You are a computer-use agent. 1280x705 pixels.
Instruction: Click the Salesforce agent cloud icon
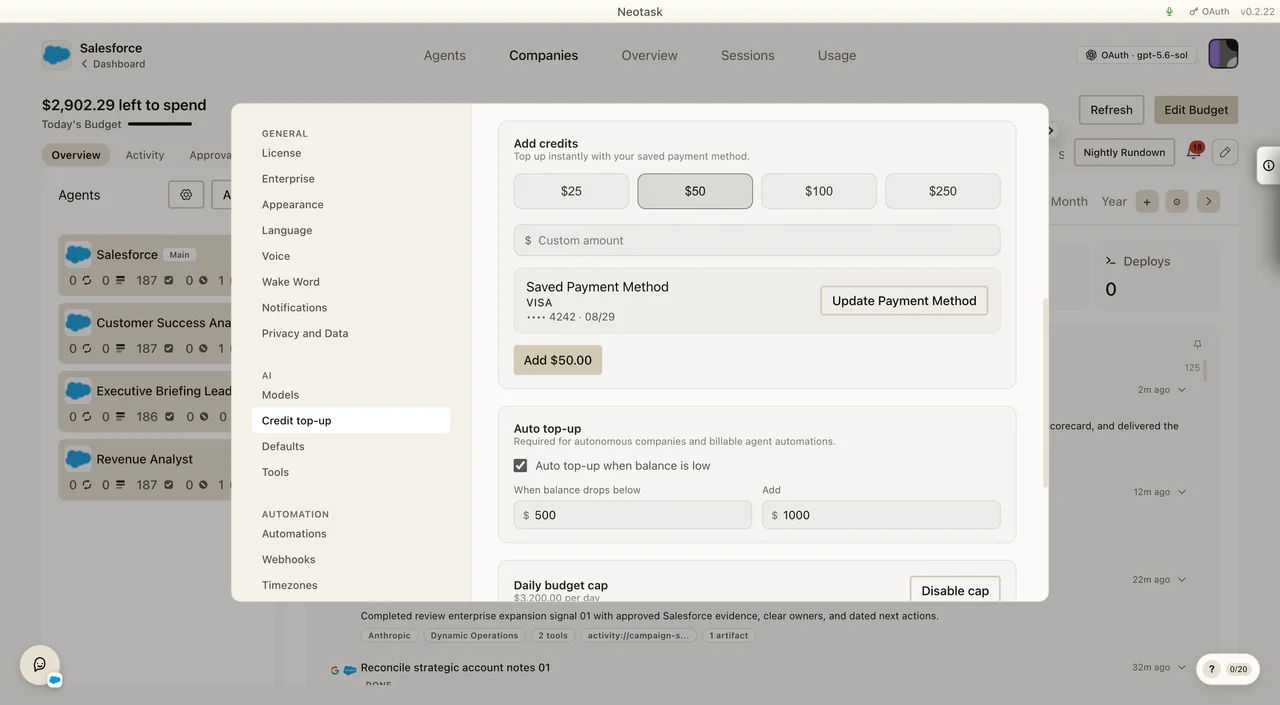78,254
